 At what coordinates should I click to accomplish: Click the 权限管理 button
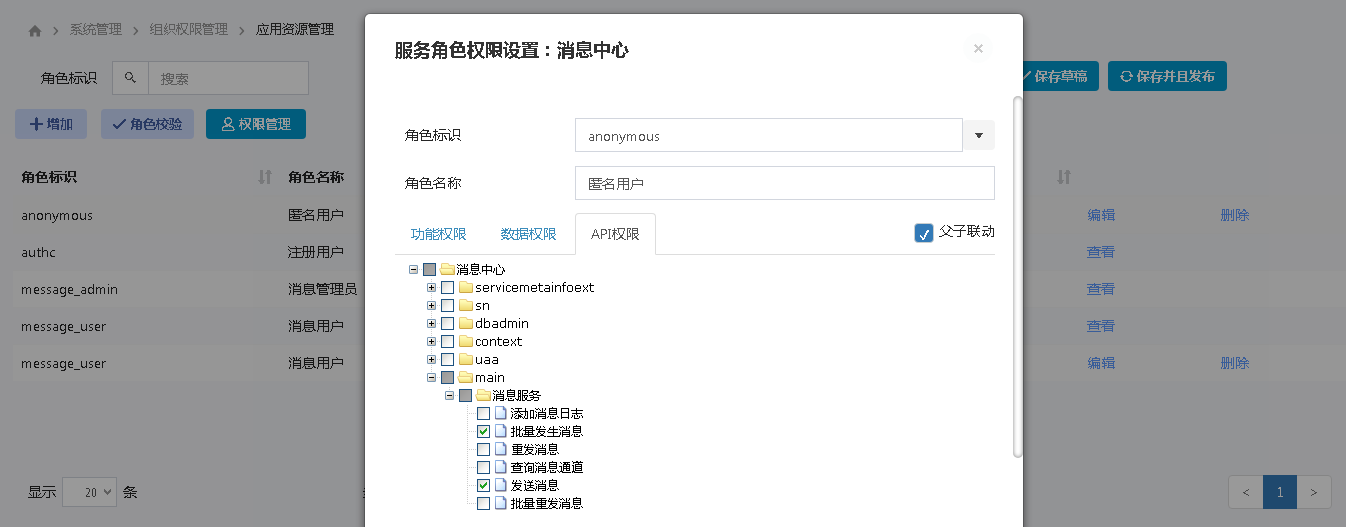click(256, 124)
